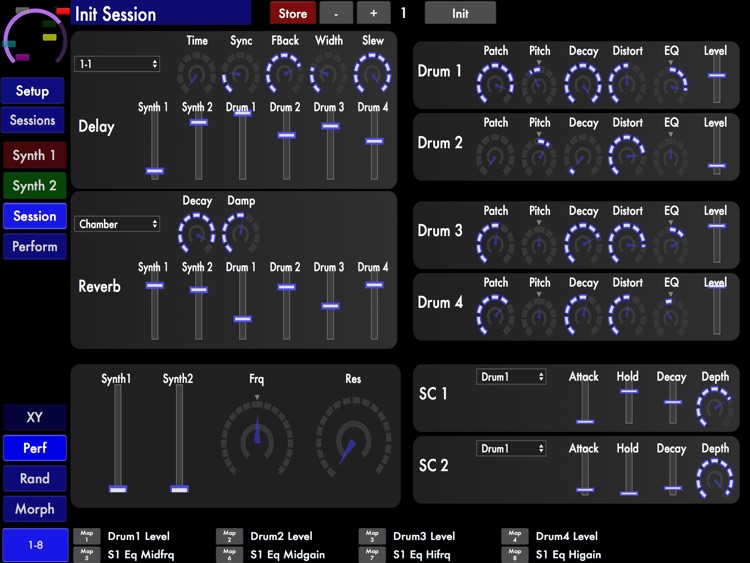Toggle the XY mode button
The width and height of the screenshot is (750, 563).
pyautogui.click(x=34, y=417)
